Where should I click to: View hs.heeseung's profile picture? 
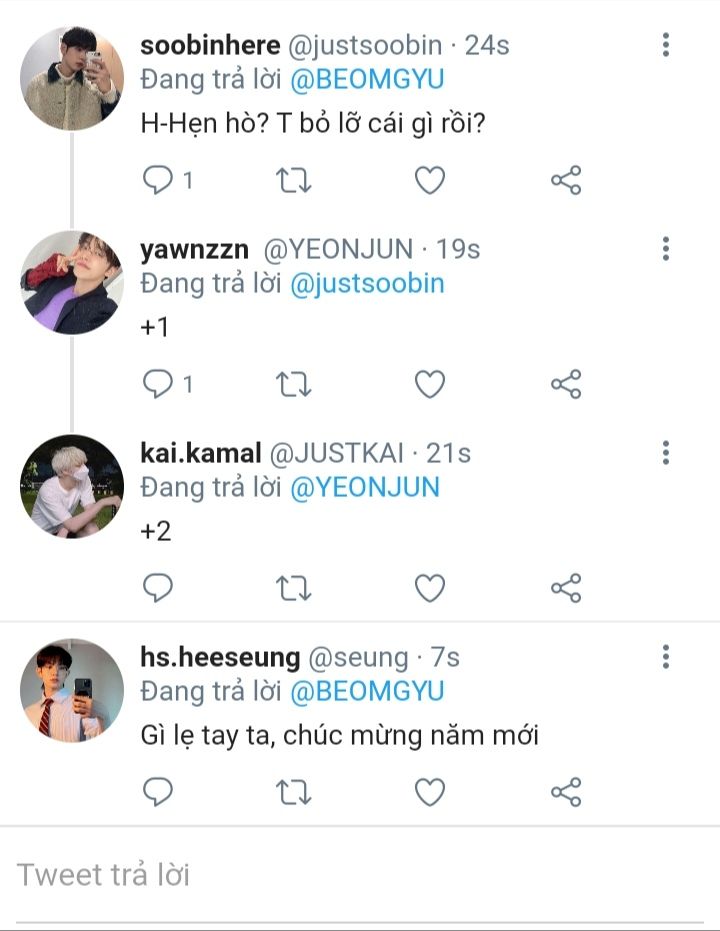[72, 690]
